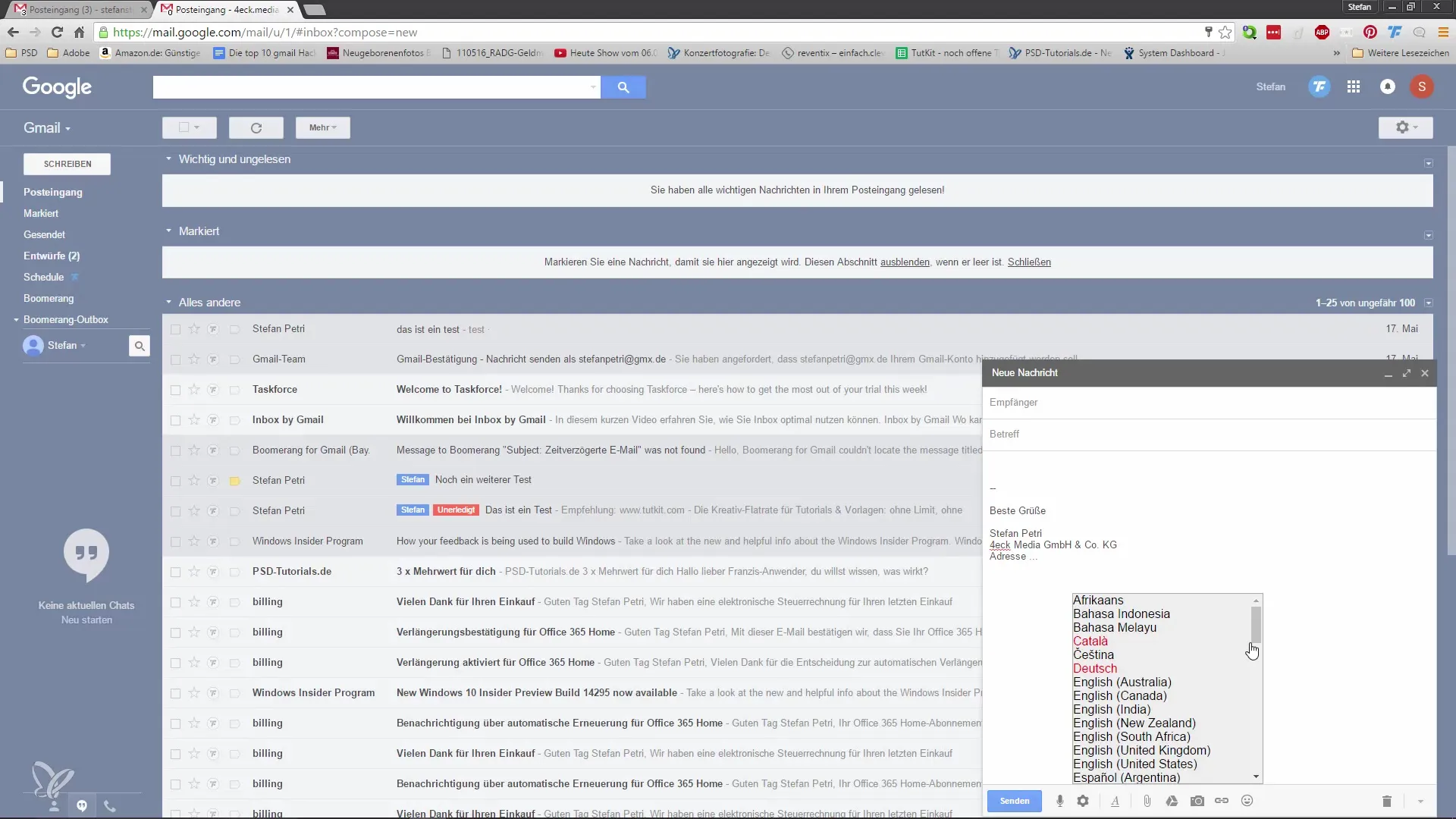The width and height of the screenshot is (1456, 819).
Task: Insert file from Google Drive
Action: click(1172, 801)
